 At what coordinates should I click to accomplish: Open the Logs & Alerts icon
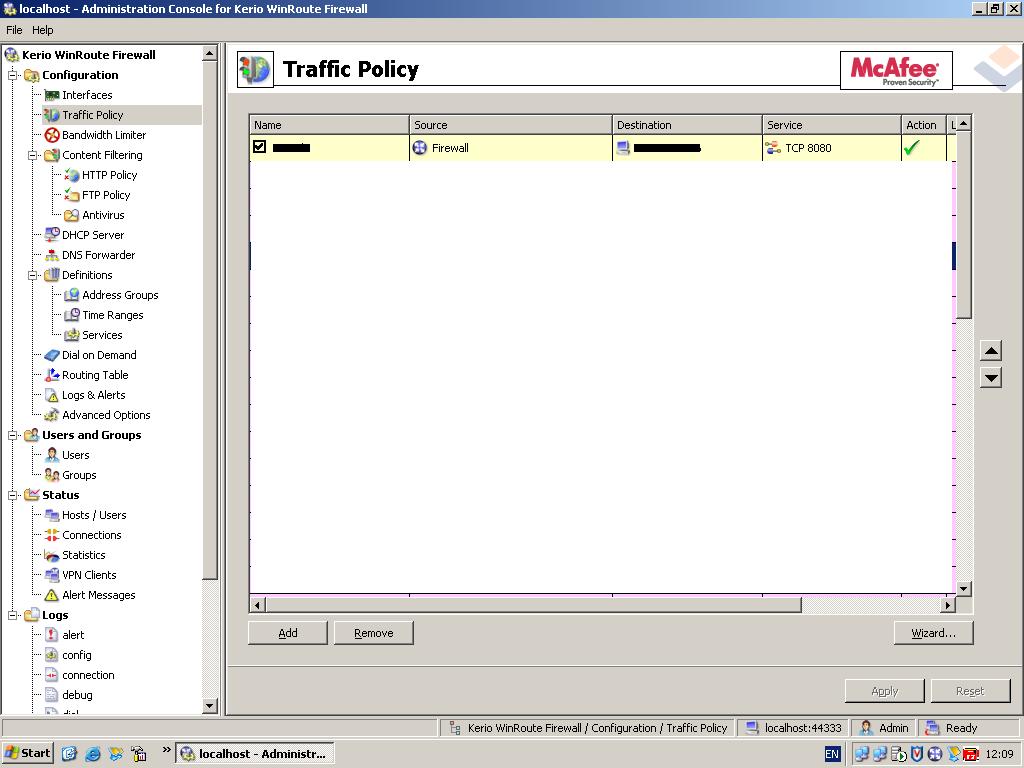[52, 395]
